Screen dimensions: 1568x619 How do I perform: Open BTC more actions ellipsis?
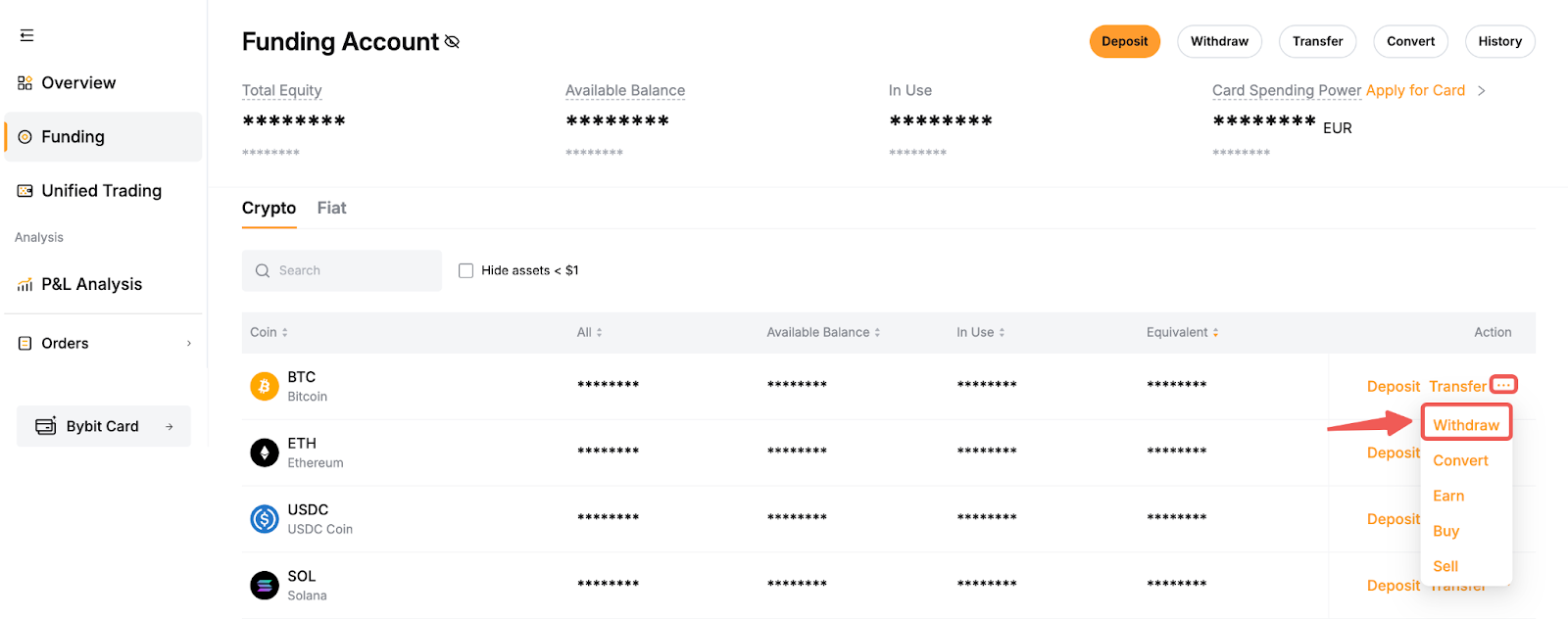pos(1503,385)
